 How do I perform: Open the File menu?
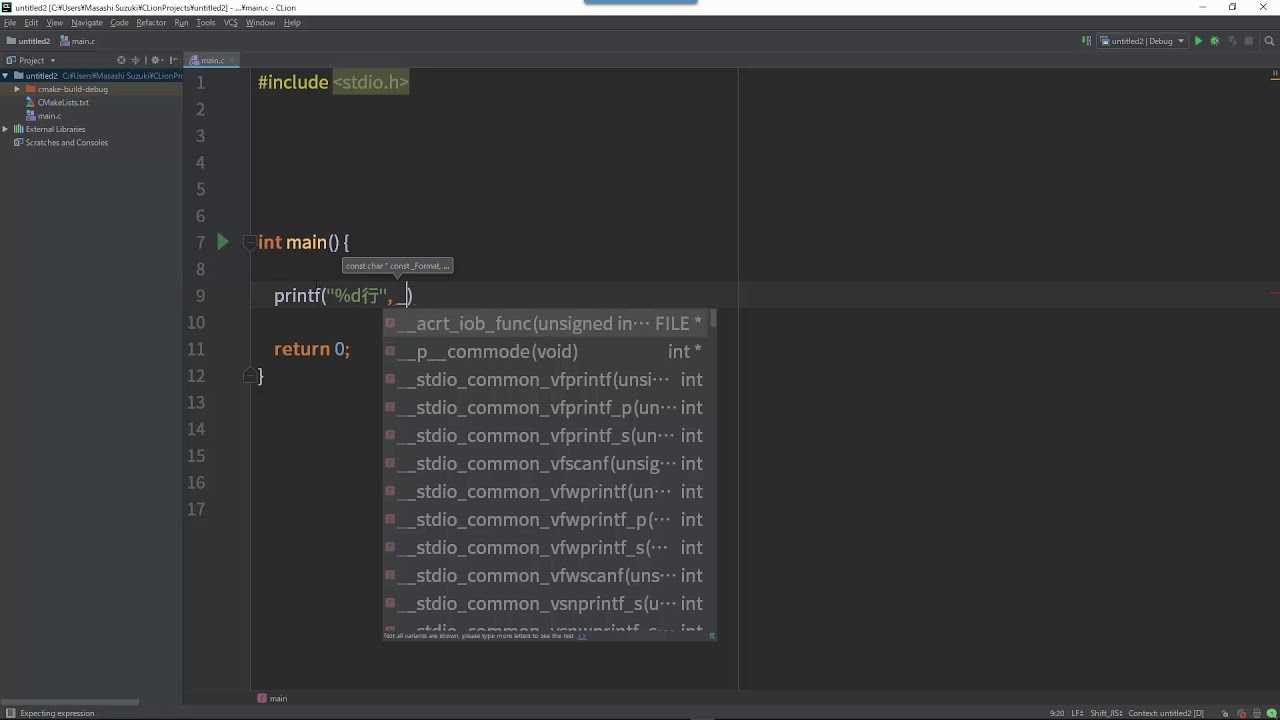10,23
